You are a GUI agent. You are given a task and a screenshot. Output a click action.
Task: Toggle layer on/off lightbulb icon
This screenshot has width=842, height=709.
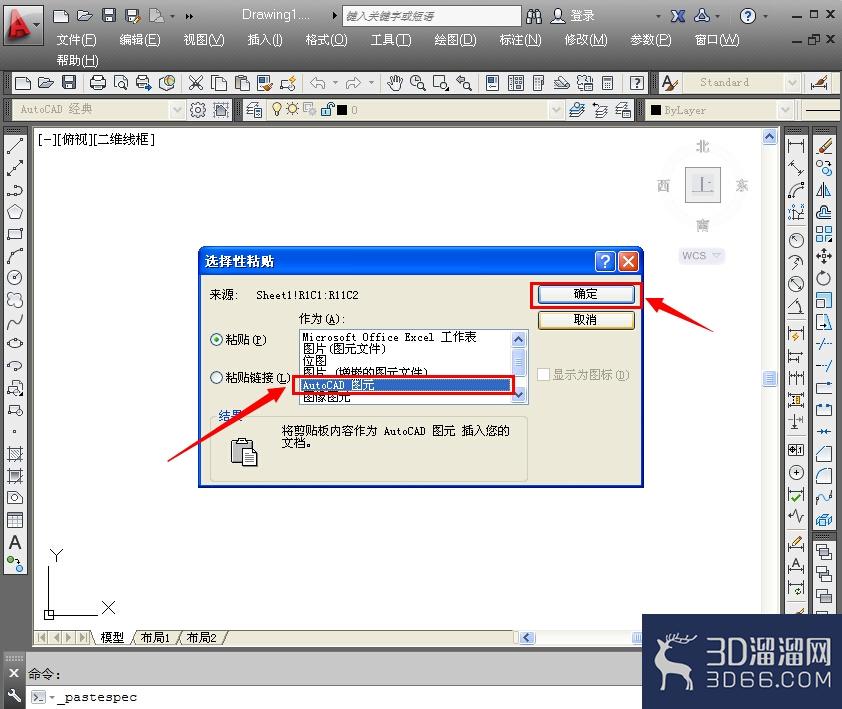[x=277, y=110]
